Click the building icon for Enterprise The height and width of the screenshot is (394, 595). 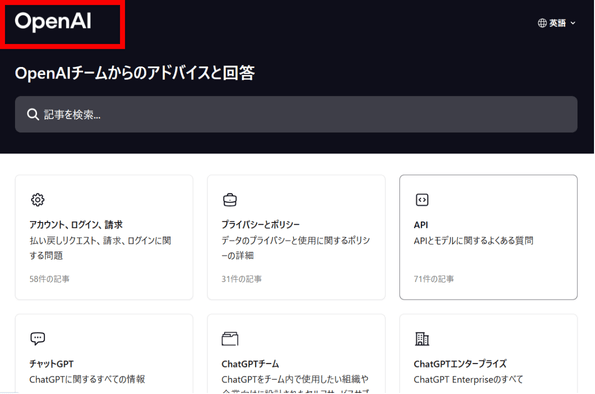pos(422,339)
